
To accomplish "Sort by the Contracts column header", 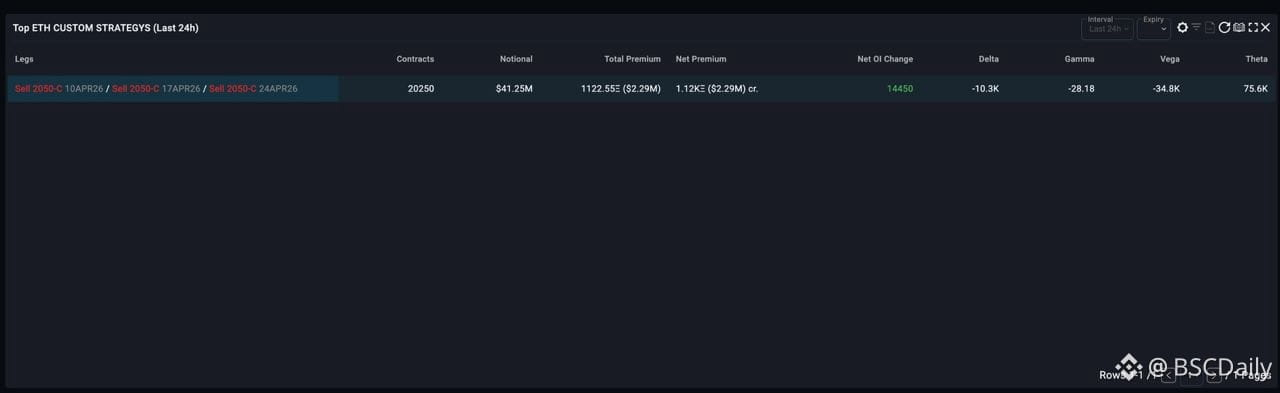I will coord(415,59).
